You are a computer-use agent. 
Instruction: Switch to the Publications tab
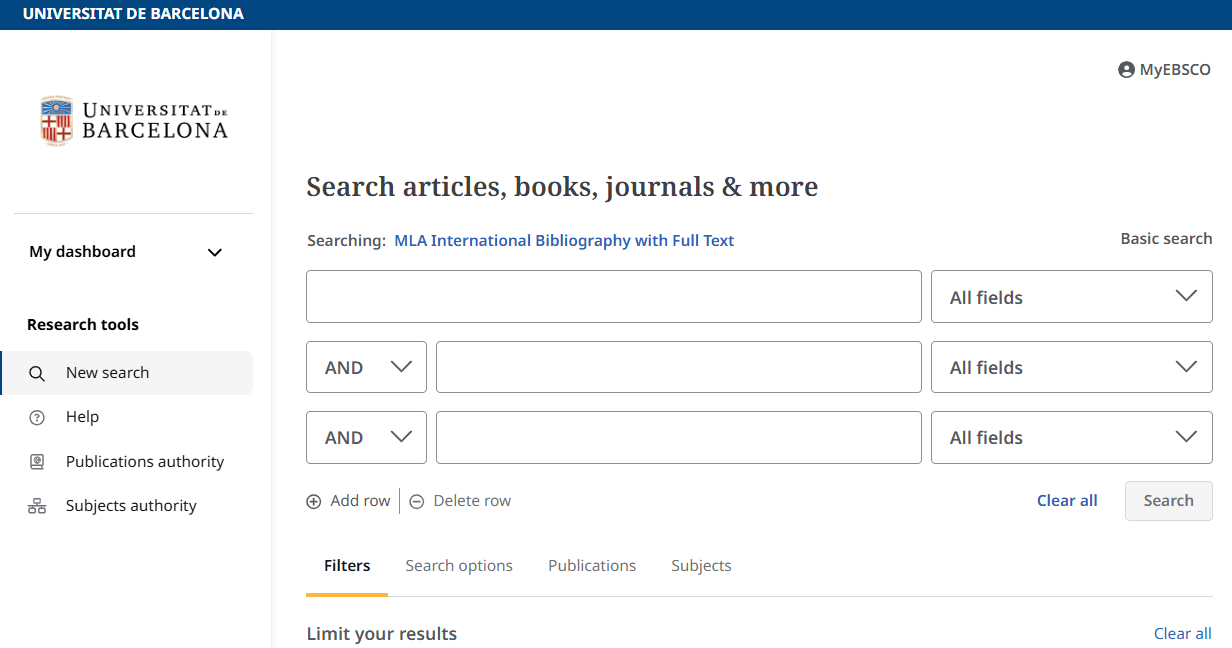click(592, 566)
